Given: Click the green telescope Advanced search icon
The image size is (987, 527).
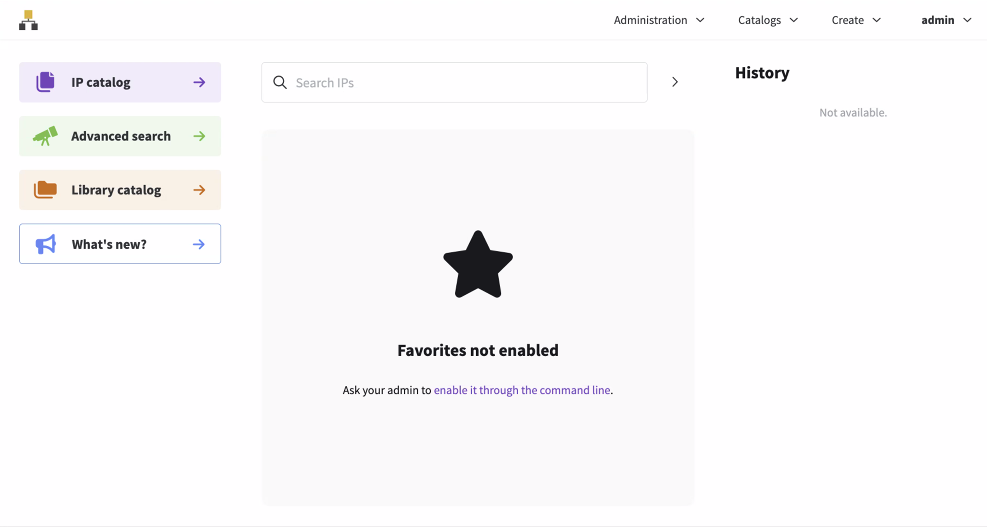Looking at the screenshot, I should coord(45,136).
